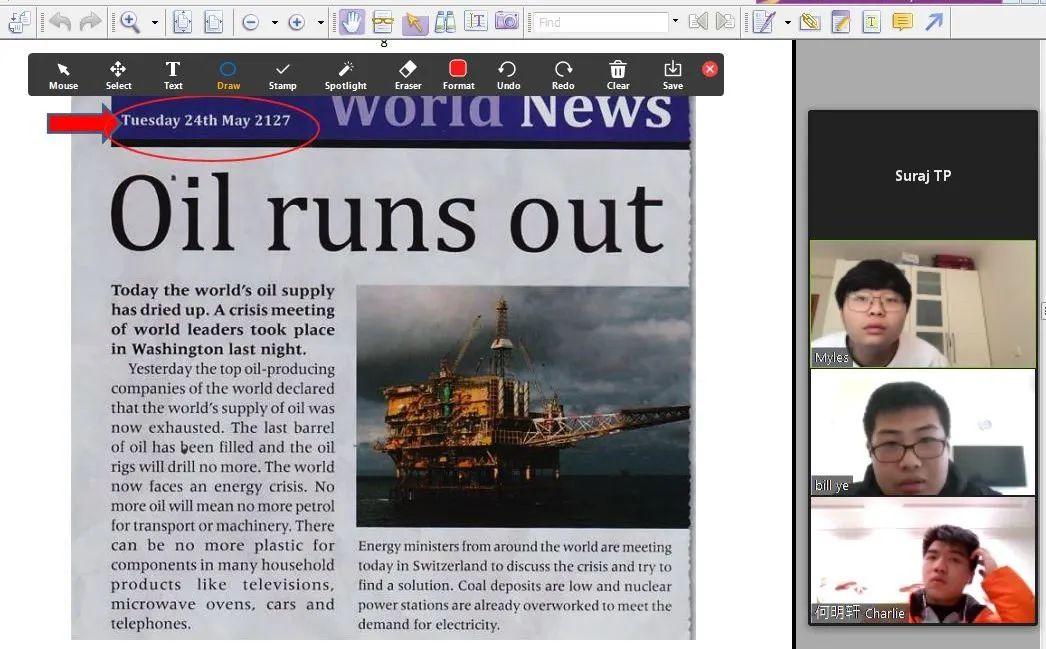Select the video tile labeled Myles
The height and width of the screenshot is (649, 1046).
click(x=923, y=303)
